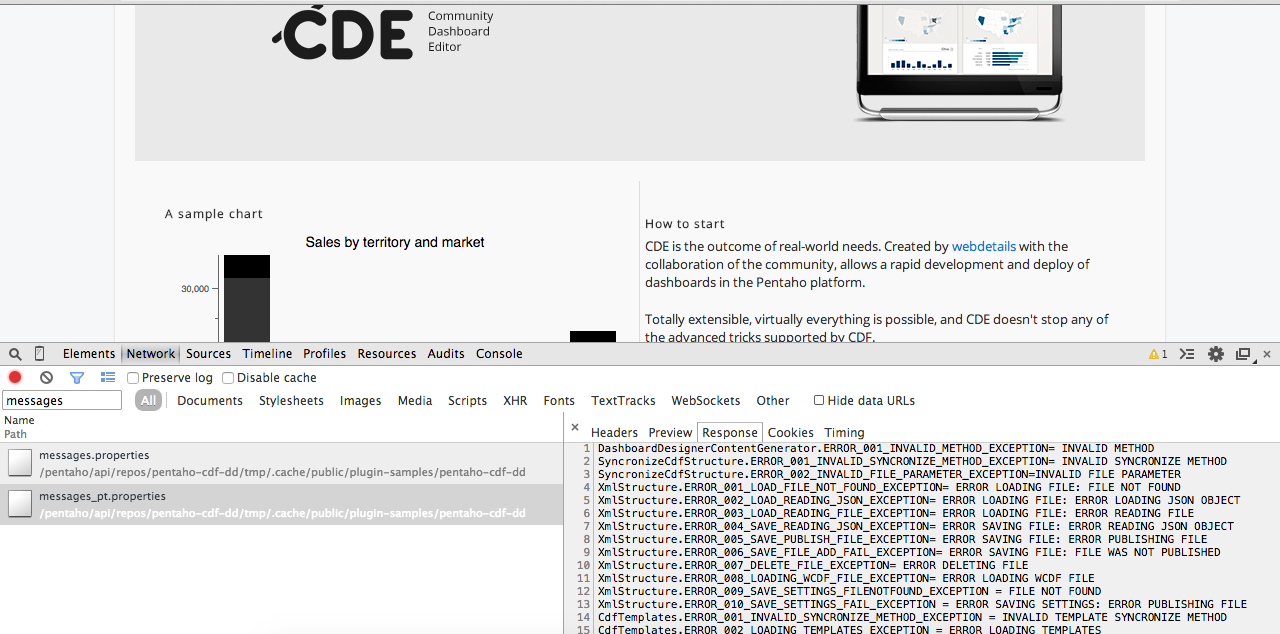Filter requests by Media
Image resolution: width=1280 pixels, height=634 pixels.
point(415,401)
